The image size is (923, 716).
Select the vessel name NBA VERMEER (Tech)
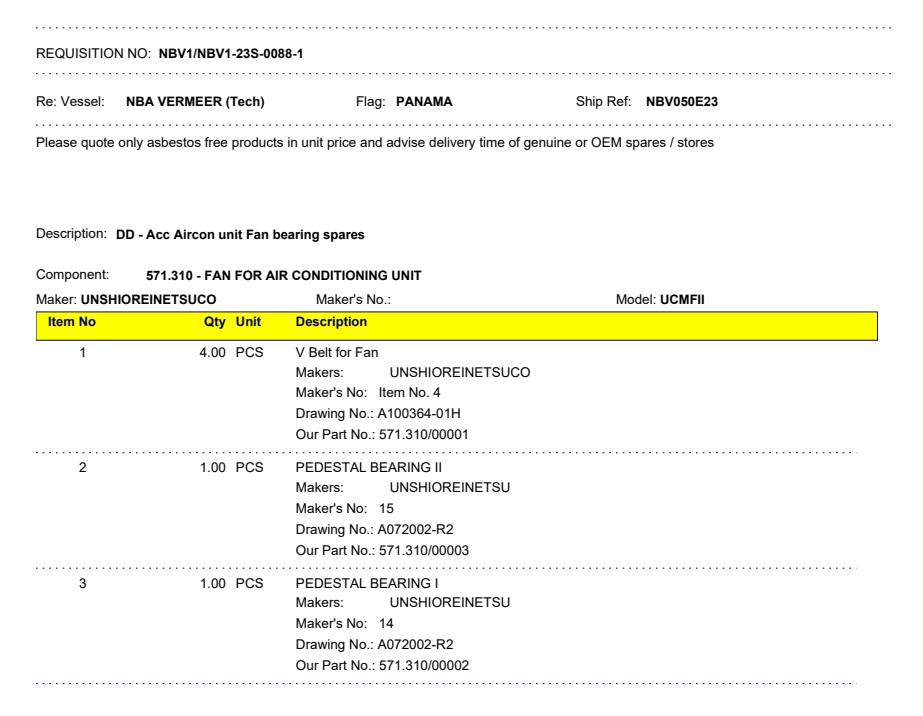coord(195,101)
